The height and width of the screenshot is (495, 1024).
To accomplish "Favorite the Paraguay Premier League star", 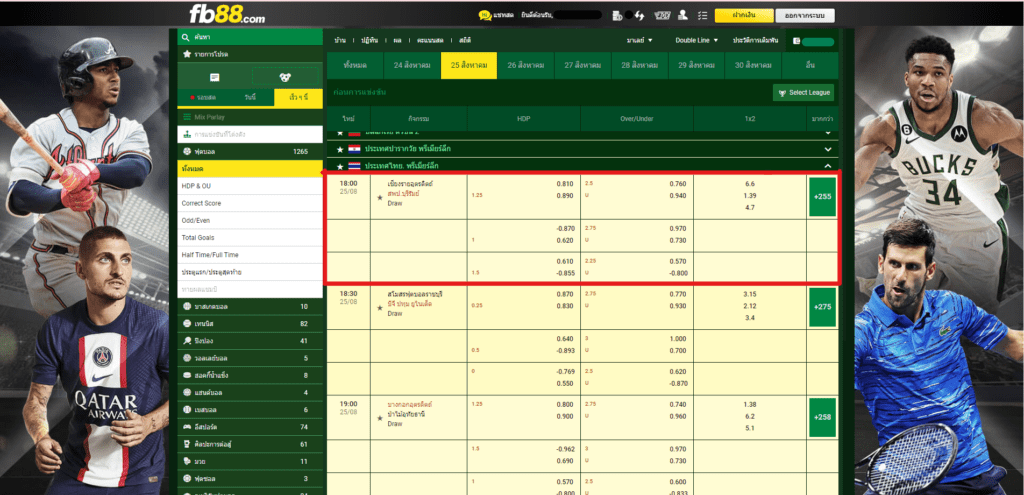I will tap(339, 149).
